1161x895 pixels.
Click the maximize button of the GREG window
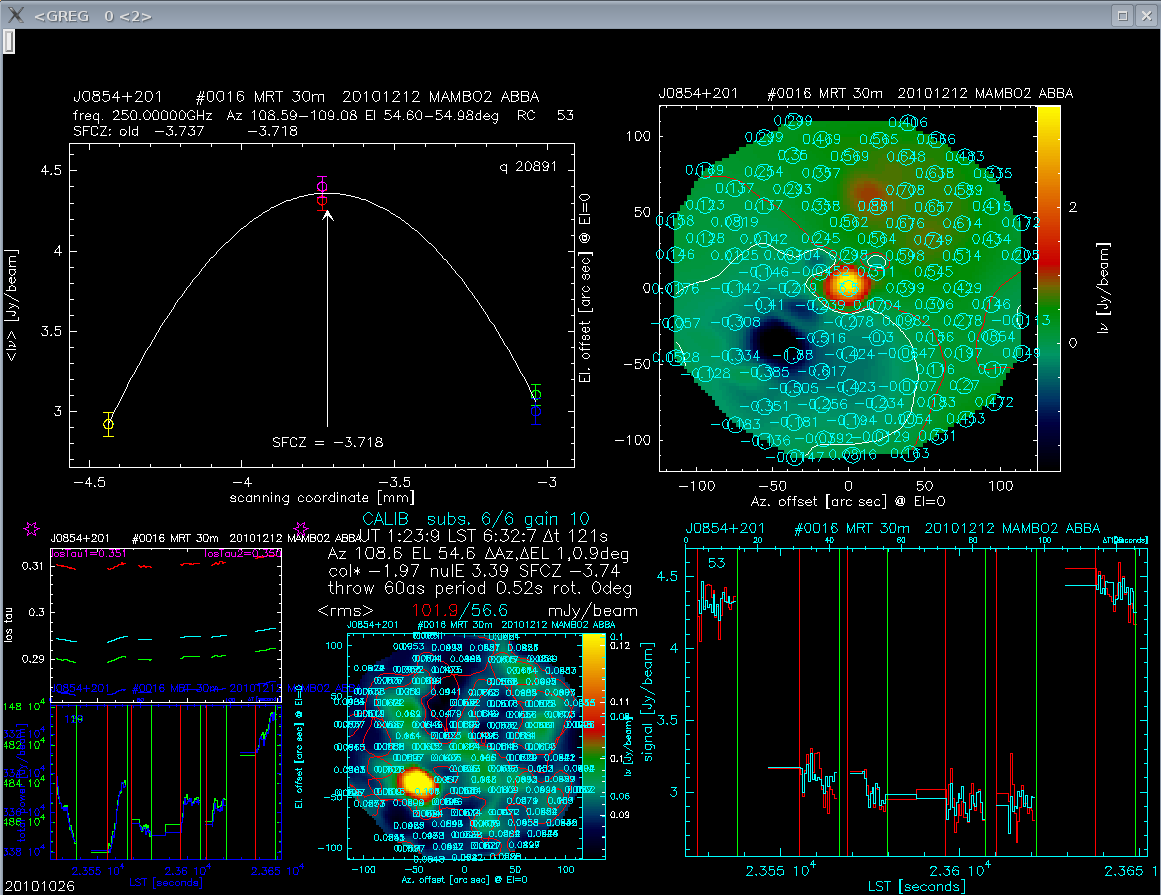(1123, 15)
